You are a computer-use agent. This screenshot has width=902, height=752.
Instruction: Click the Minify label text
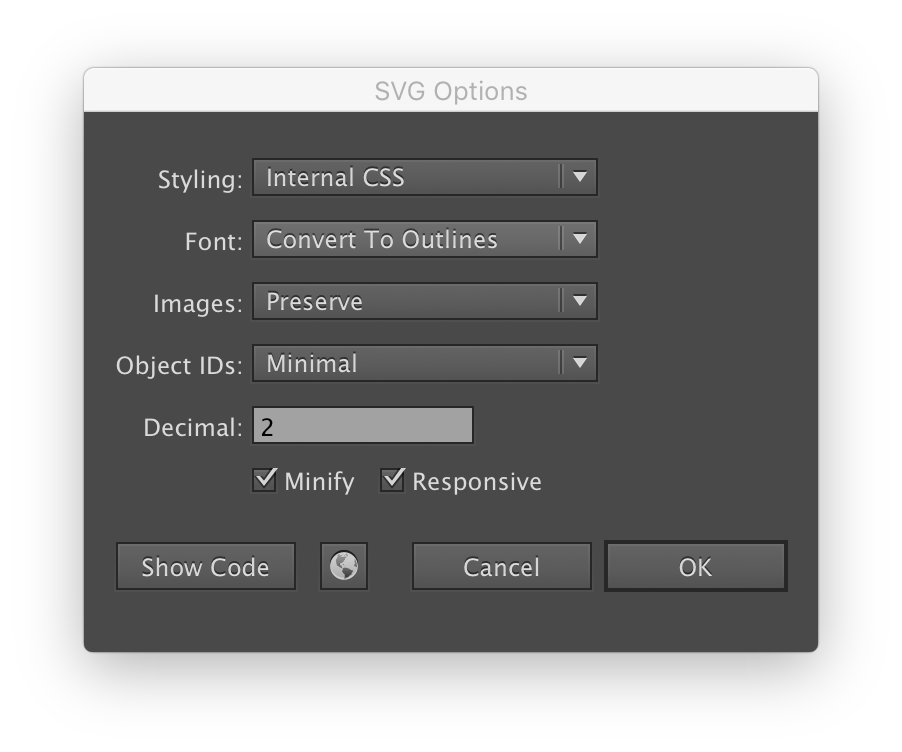319,482
